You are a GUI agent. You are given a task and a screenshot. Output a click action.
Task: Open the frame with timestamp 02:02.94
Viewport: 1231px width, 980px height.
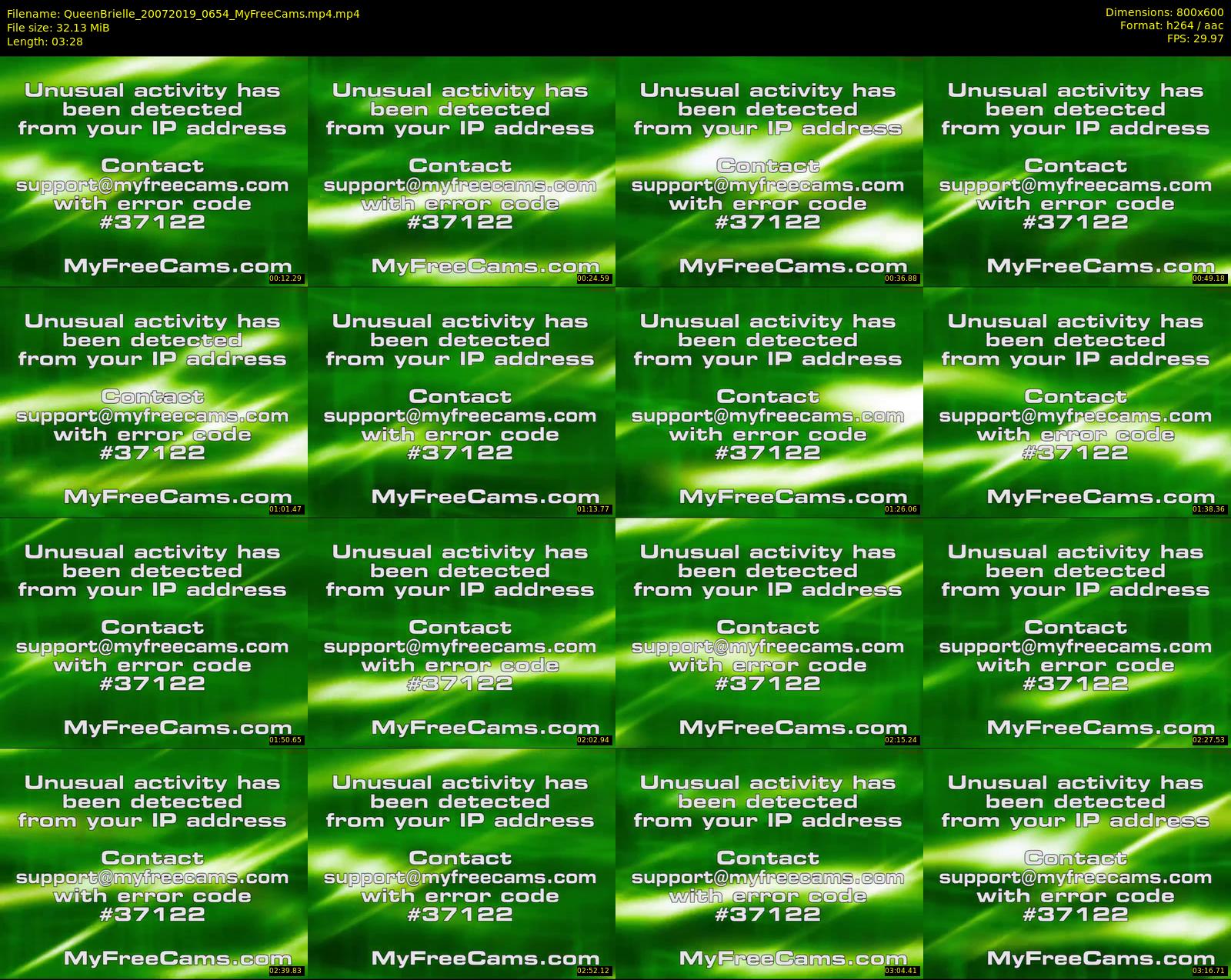[x=462, y=633]
